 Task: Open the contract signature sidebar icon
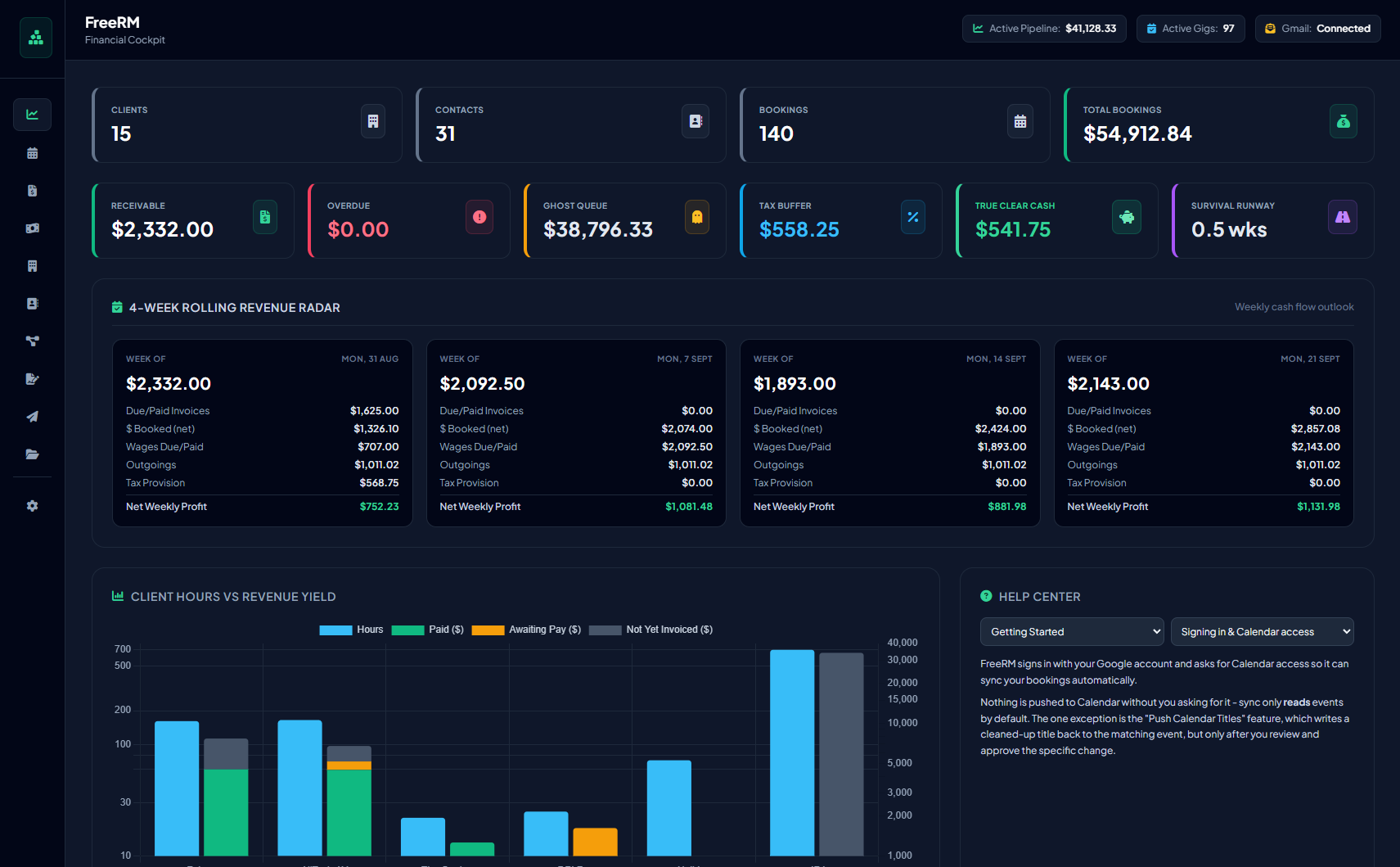32,379
